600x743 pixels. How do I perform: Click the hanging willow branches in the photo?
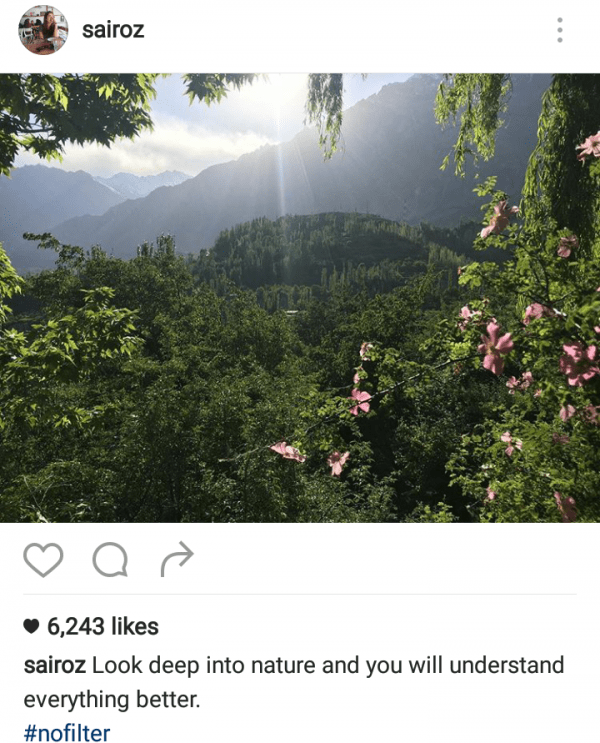pyautogui.click(x=325, y=111)
